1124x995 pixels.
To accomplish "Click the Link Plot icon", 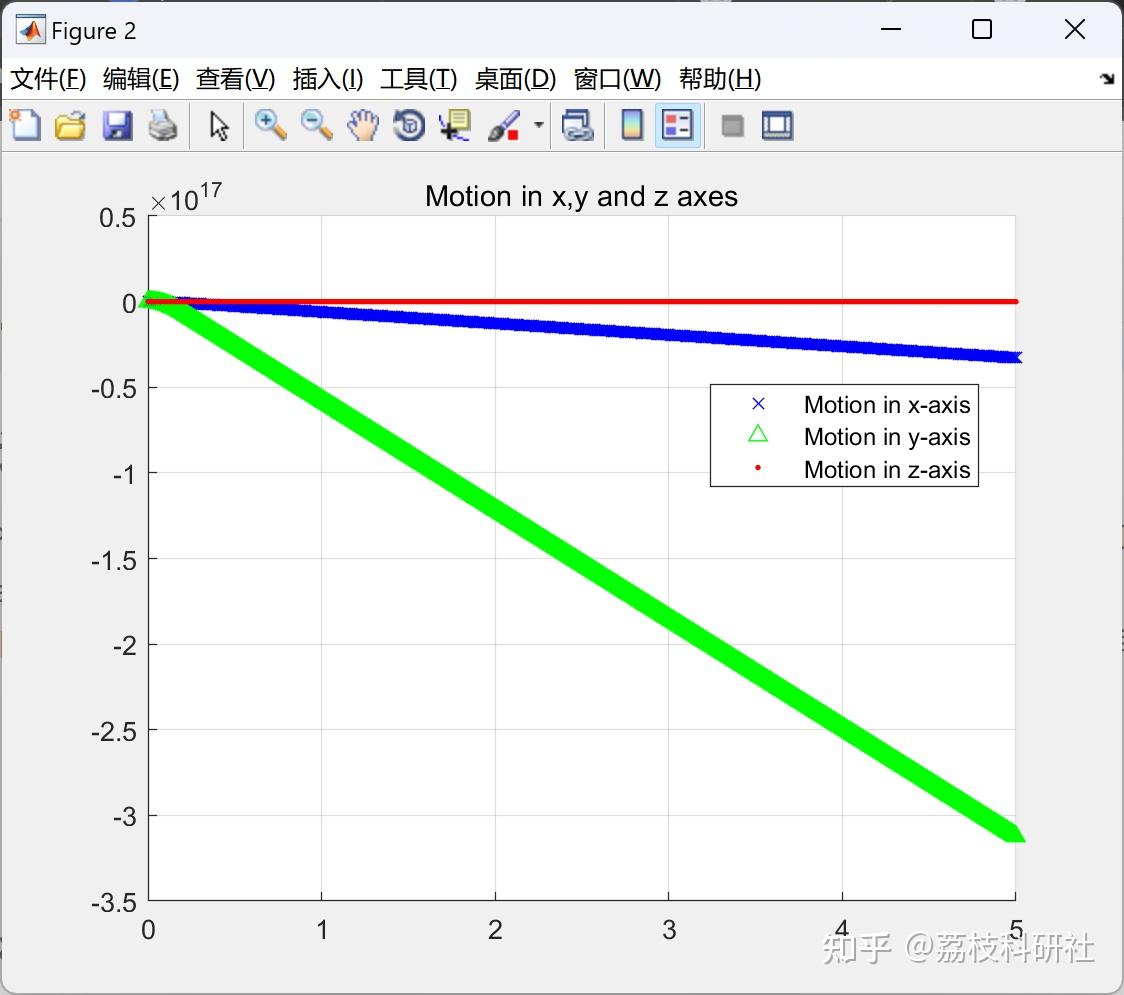I will click(x=578, y=126).
